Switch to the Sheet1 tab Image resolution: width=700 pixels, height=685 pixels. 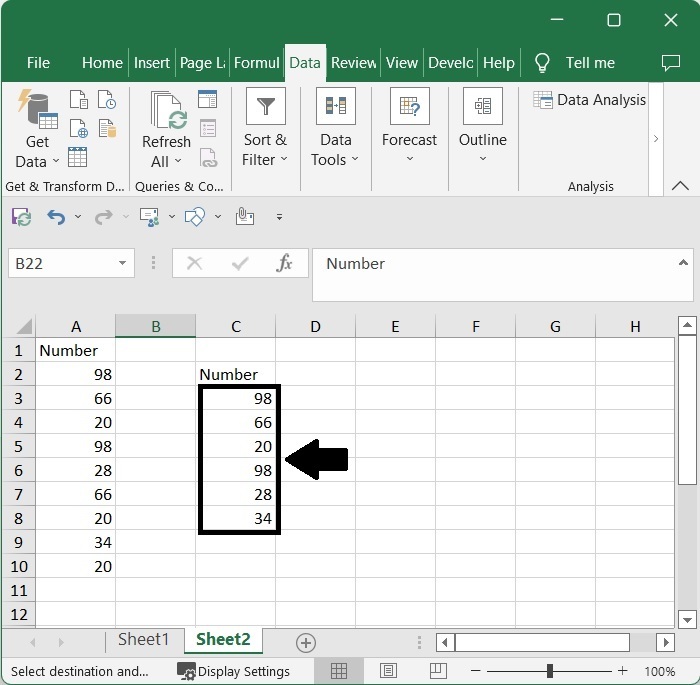pos(144,640)
